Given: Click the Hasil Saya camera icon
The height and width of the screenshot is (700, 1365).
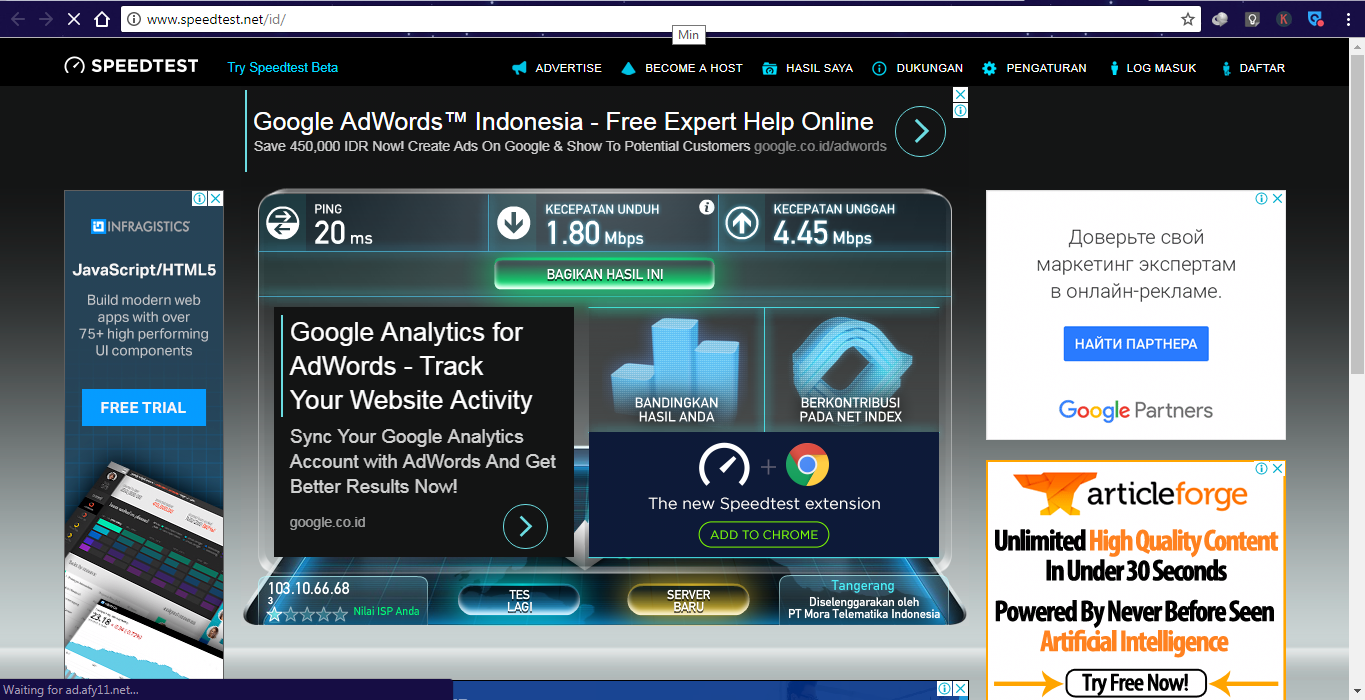Looking at the screenshot, I should tap(770, 68).
